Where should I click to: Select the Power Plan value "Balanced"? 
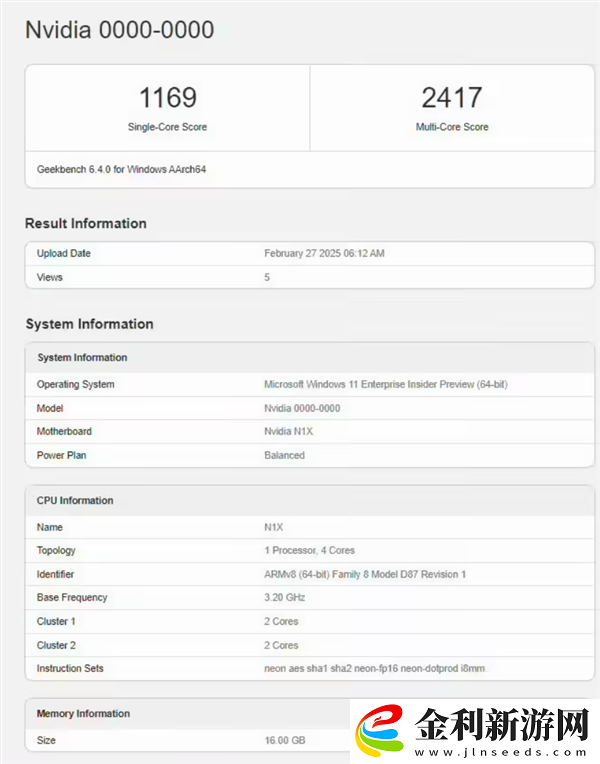[285, 455]
